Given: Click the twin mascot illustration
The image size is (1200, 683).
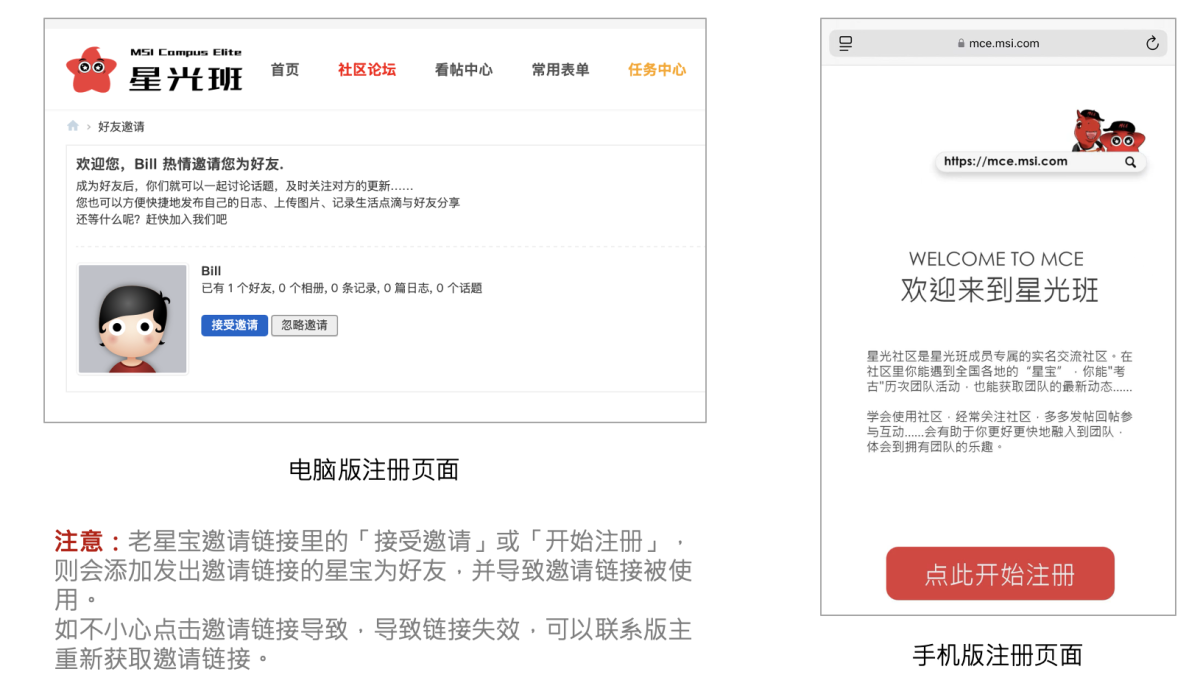Looking at the screenshot, I should [1108, 130].
